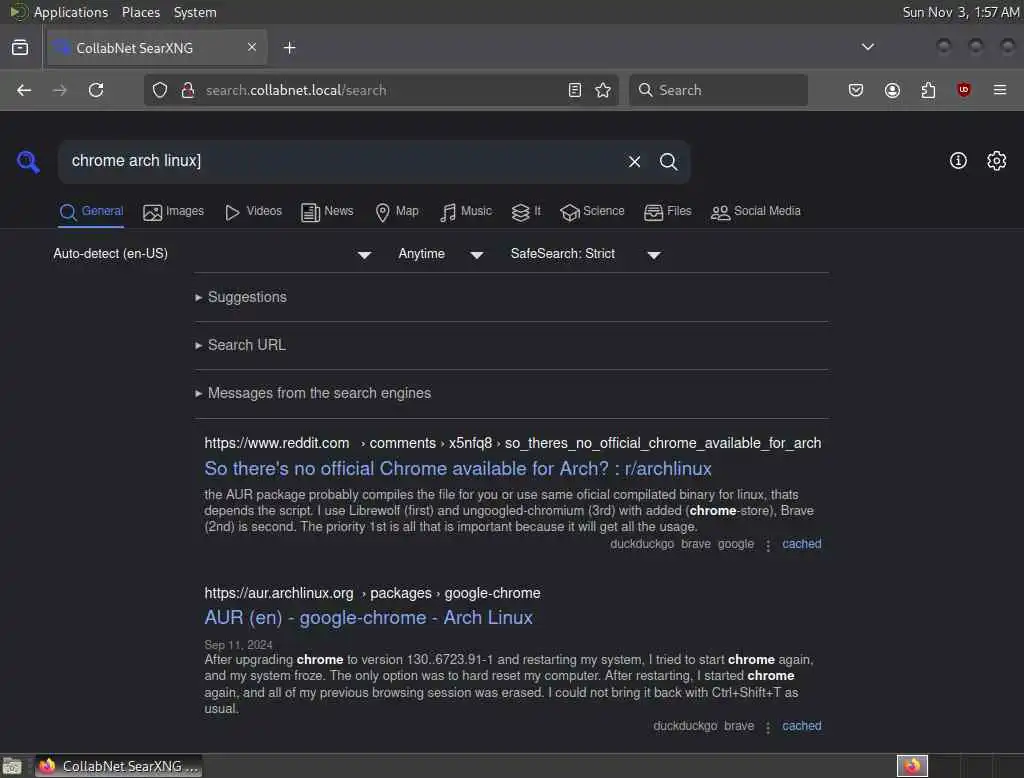The image size is (1024, 778).
Task: Open the Places menu
Action: (x=141, y=12)
